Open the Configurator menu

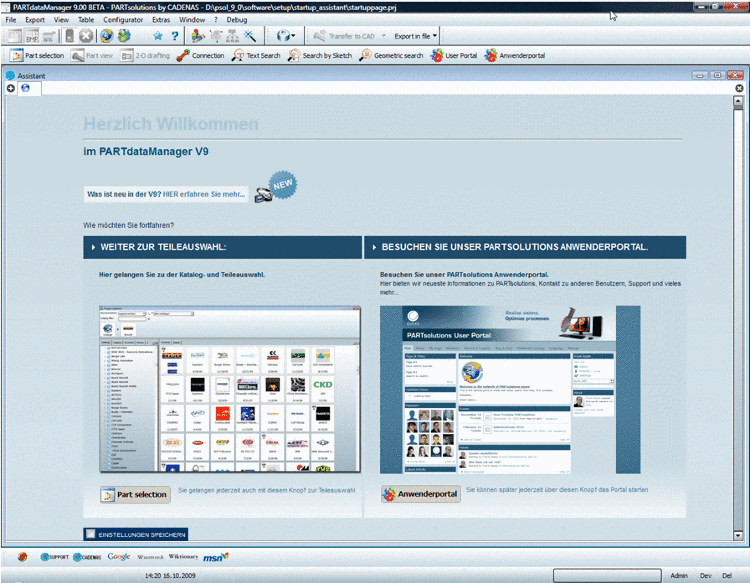point(123,20)
